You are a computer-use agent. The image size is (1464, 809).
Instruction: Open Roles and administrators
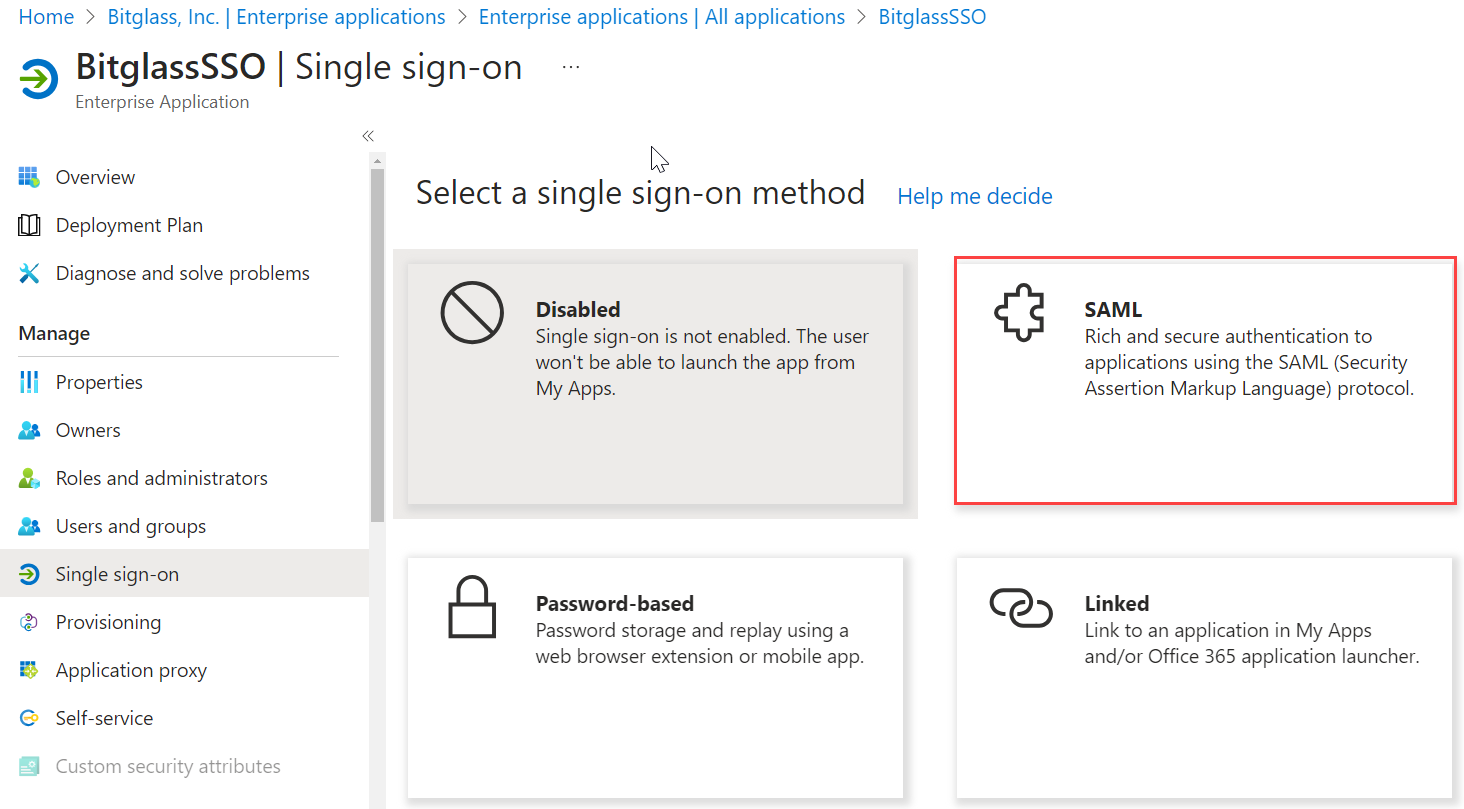(x=161, y=477)
